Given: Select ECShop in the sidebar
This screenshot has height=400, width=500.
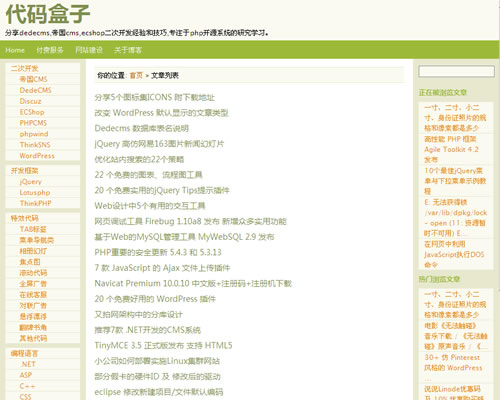Looking at the screenshot, I should point(32,112).
